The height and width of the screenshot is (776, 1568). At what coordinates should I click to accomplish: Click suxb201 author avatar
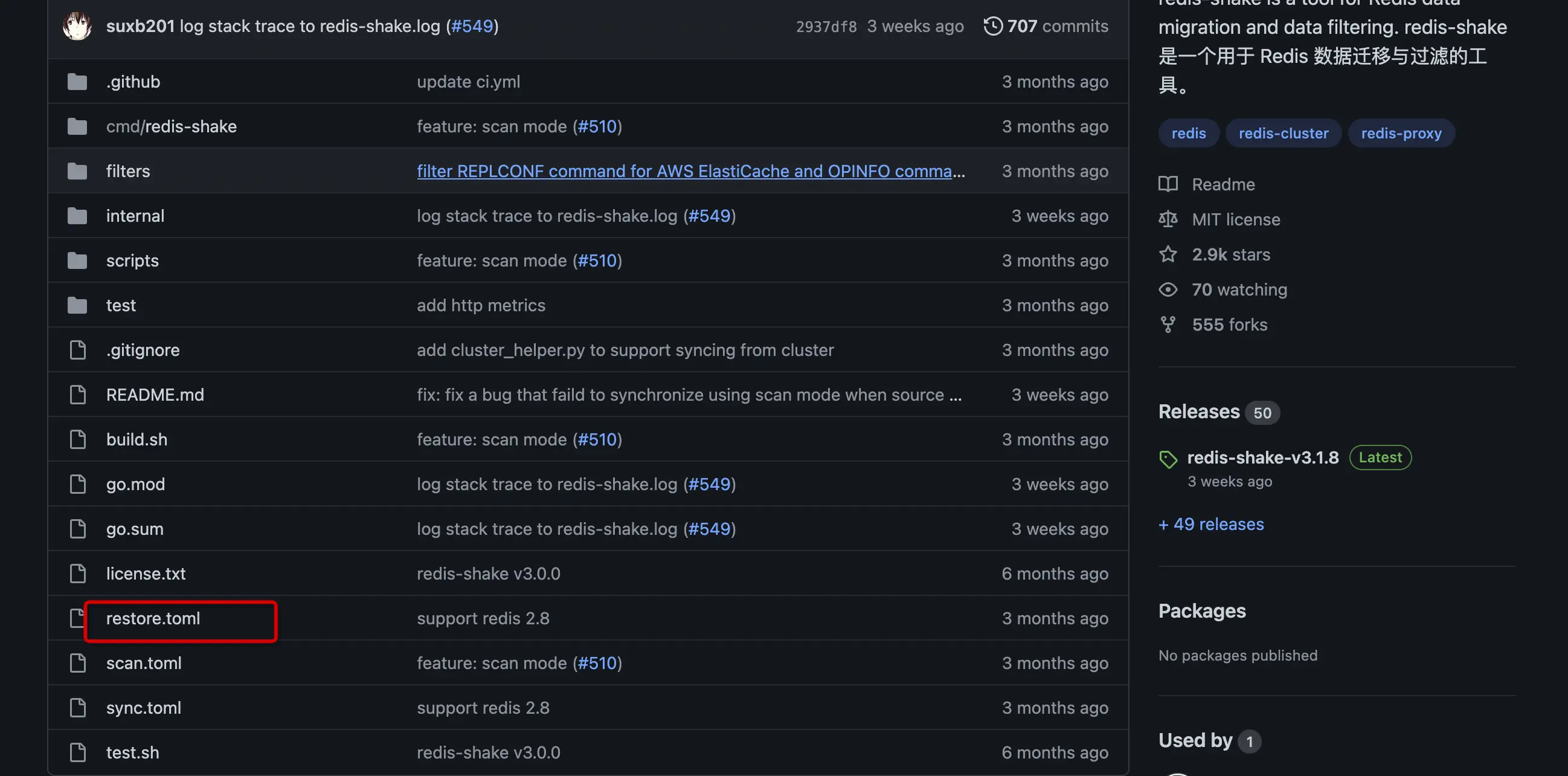click(77, 26)
